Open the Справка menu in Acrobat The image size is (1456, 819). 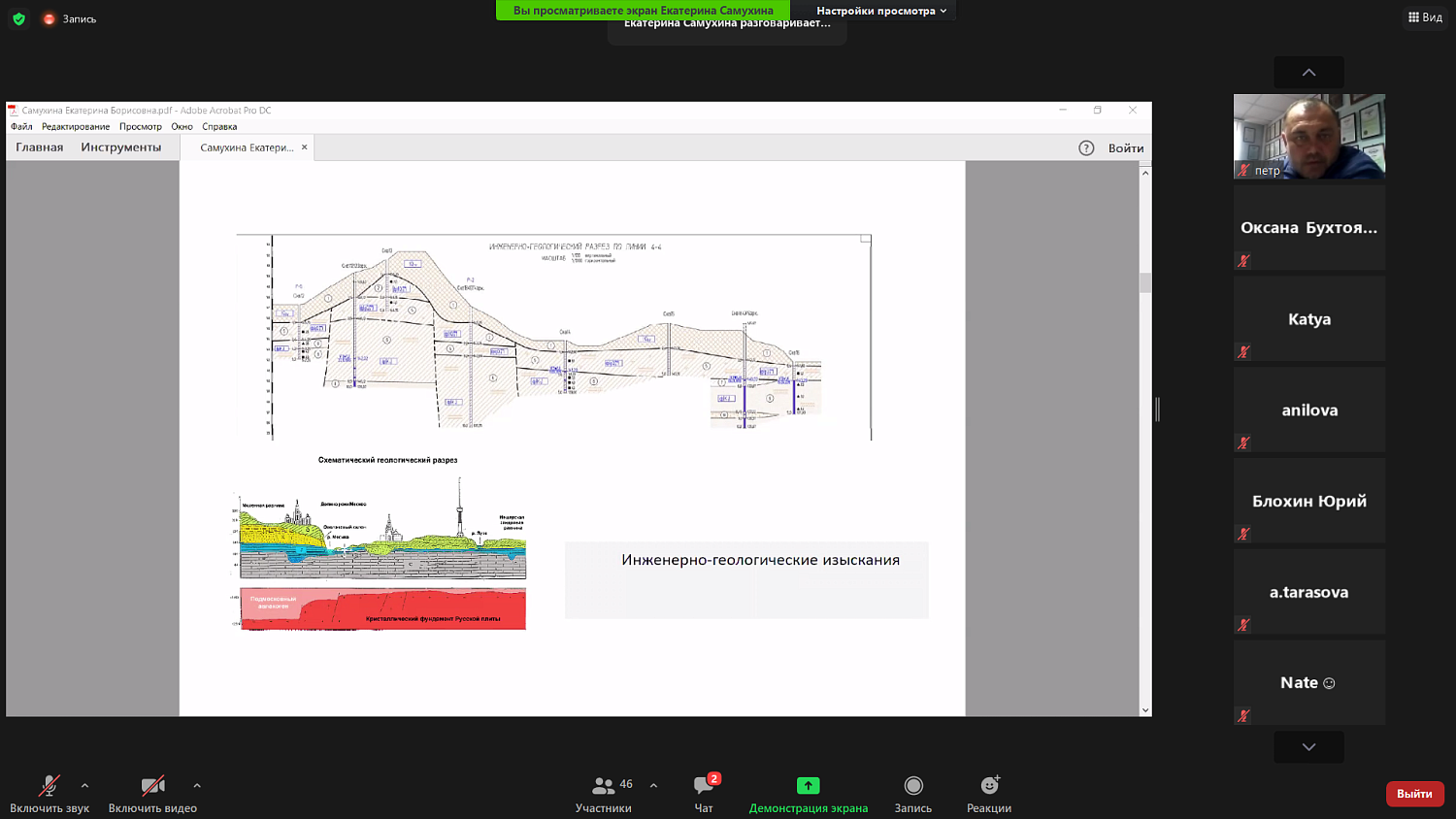pos(219,126)
